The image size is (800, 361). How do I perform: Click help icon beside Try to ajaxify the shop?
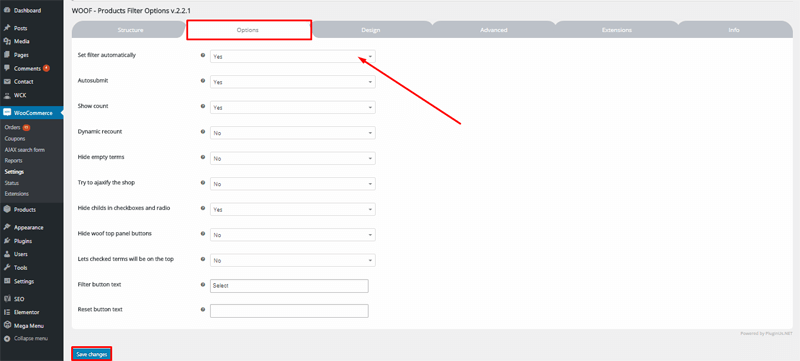[x=203, y=182]
